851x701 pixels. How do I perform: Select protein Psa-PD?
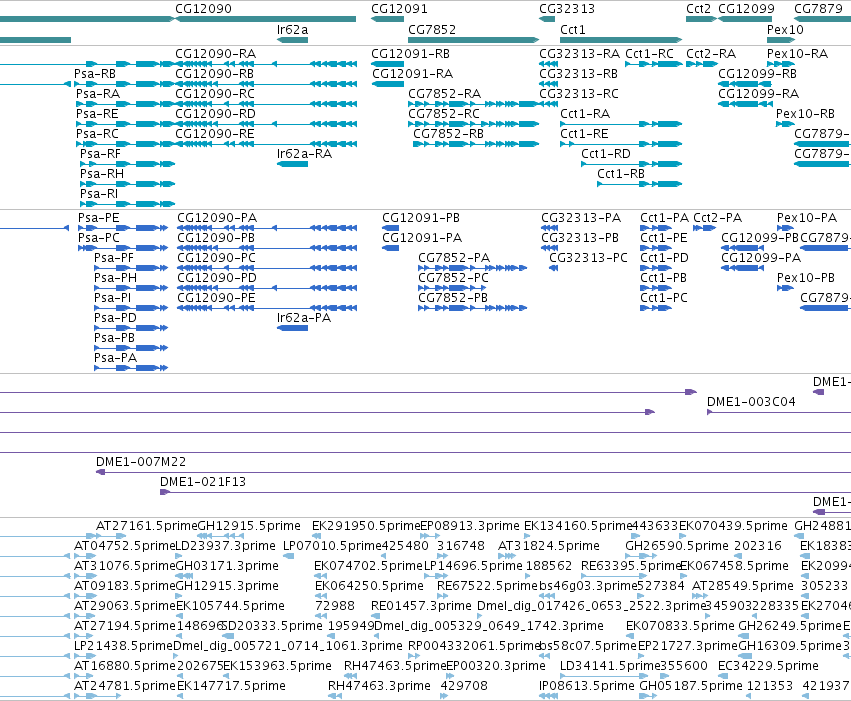tap(115, 318)
